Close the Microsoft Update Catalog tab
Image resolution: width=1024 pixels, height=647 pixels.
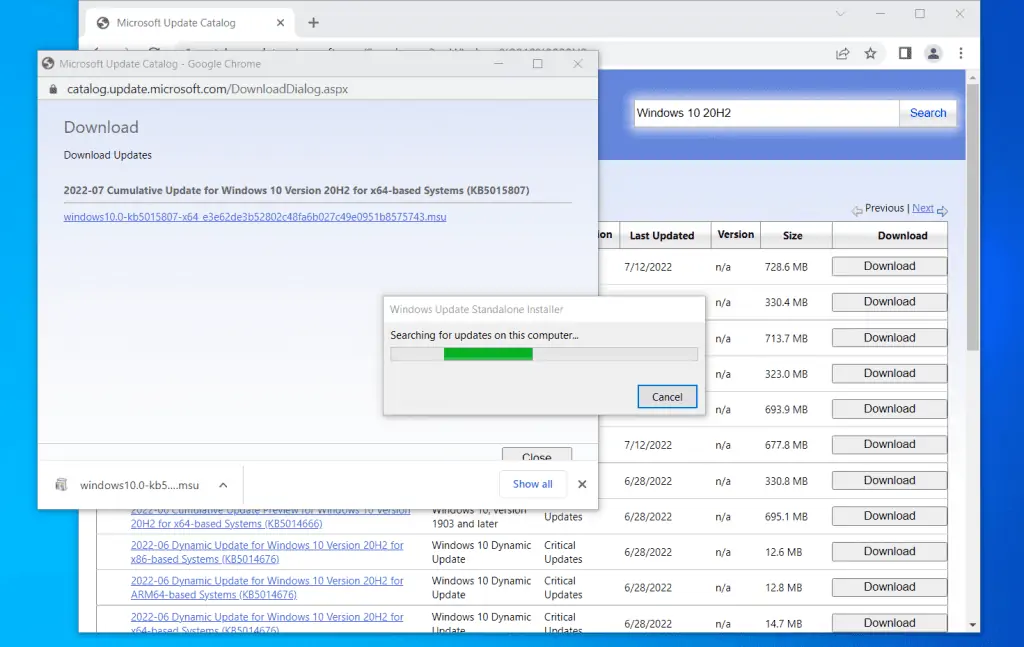280,23
